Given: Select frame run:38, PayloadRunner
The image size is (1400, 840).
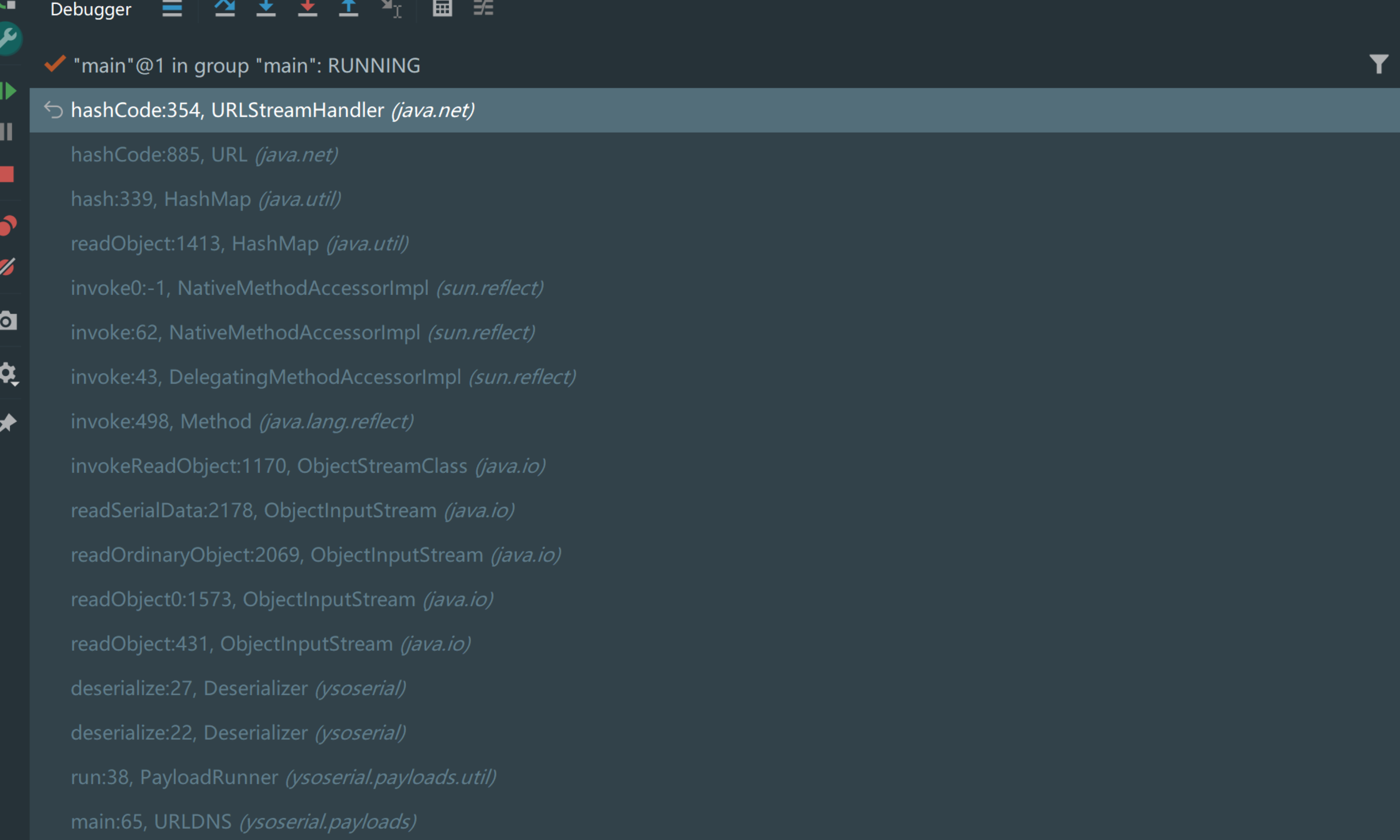Looking at the screenshot, I should 715,777.
